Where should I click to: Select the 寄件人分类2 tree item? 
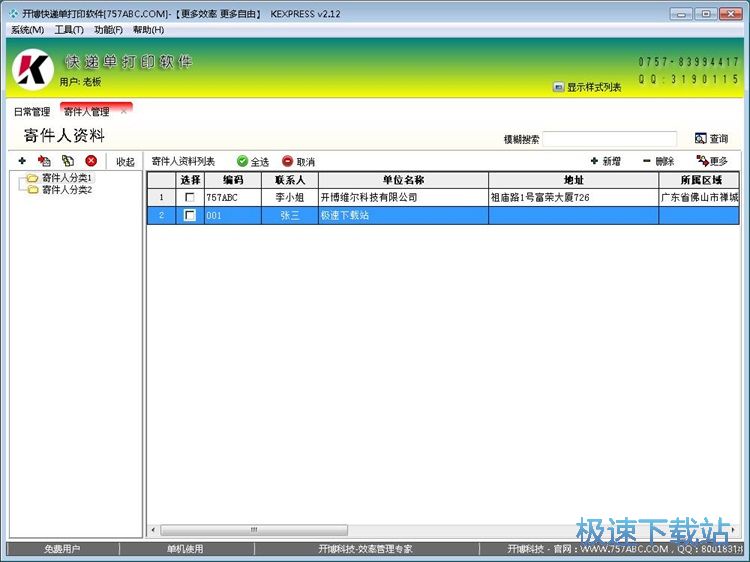(x=66, y=190)
